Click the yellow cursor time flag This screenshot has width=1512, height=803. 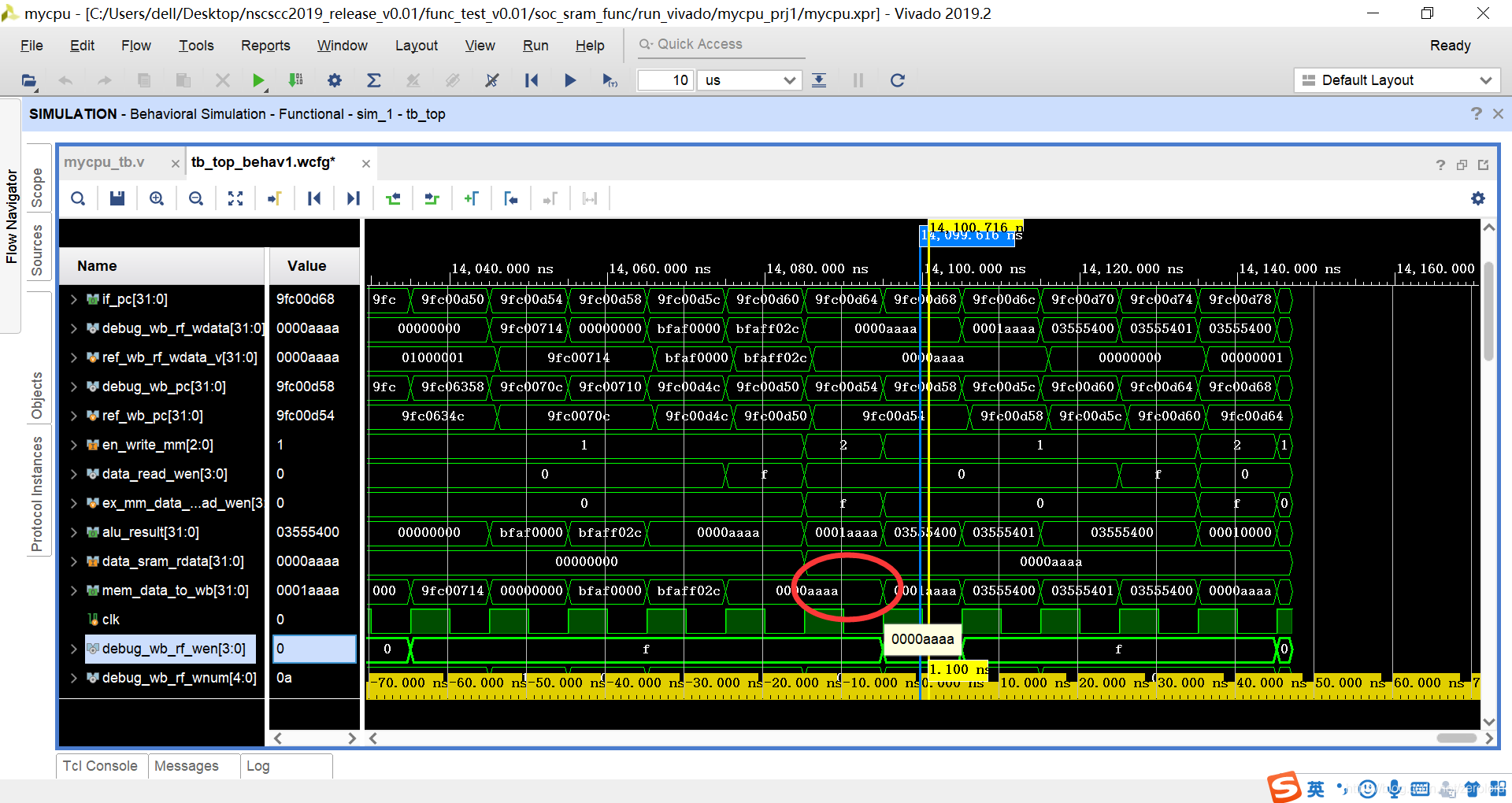coord(975,227)
